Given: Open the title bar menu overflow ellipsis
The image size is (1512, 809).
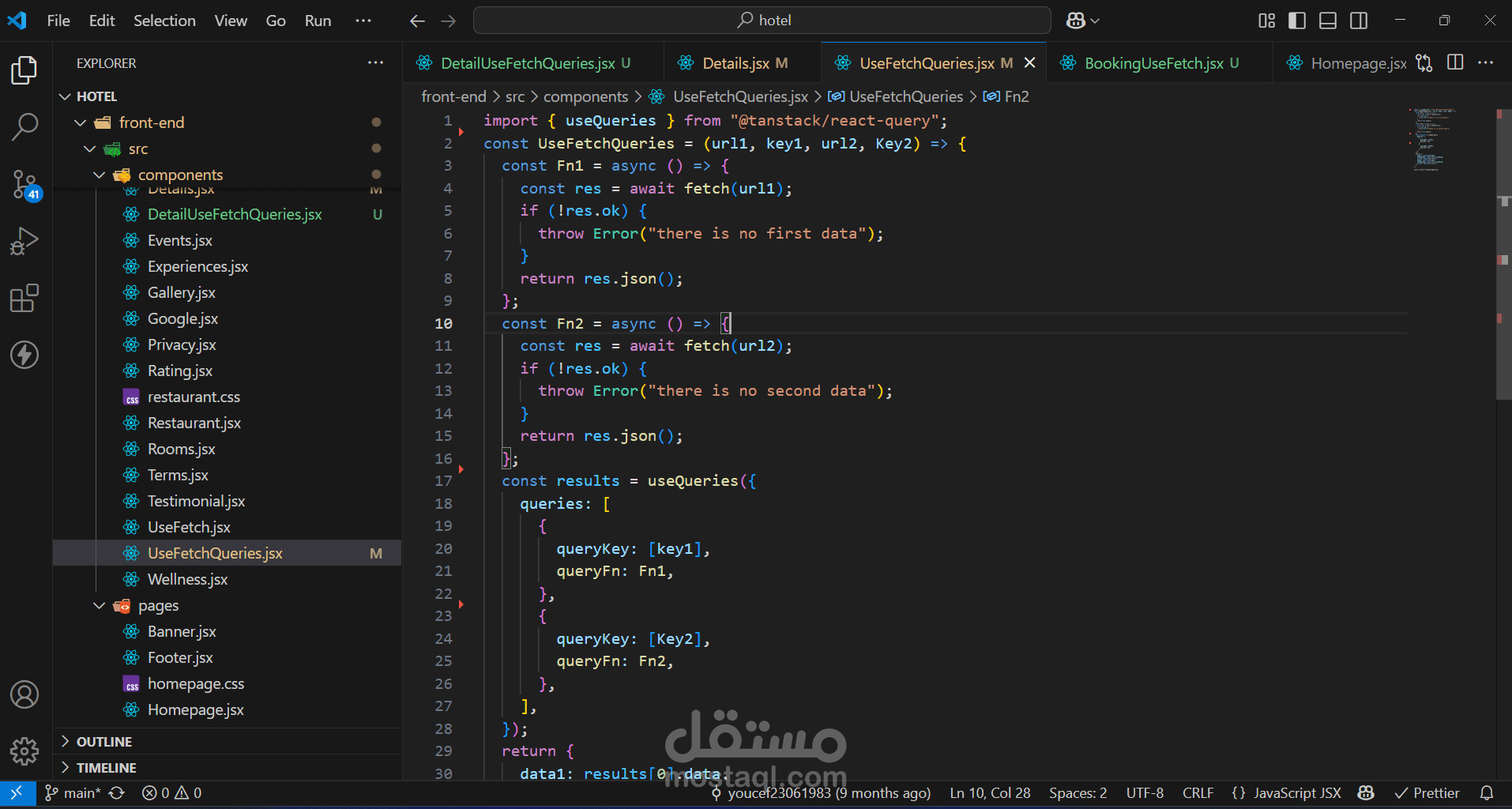Looking at the screenshot, I should coord(363,21).
